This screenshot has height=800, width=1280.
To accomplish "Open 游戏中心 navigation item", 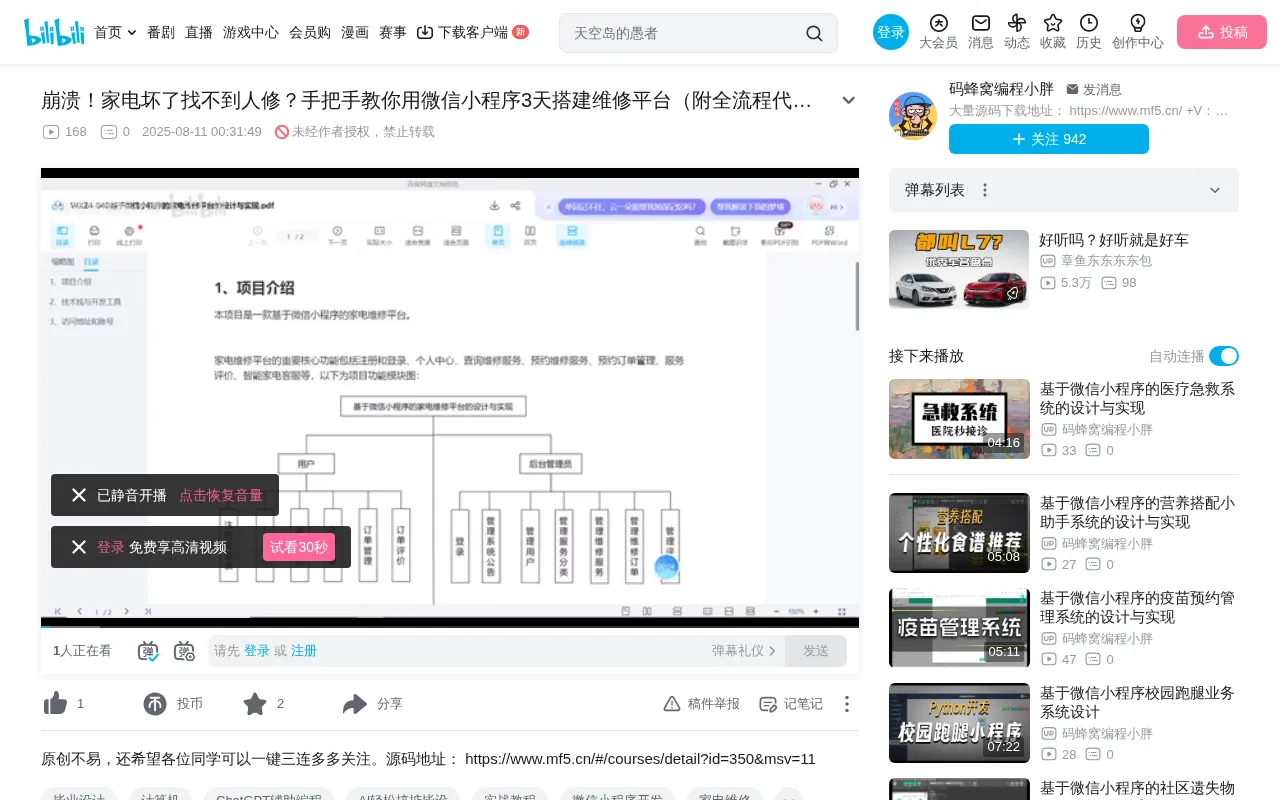I will pyautogui.click(x=251, y=32).
